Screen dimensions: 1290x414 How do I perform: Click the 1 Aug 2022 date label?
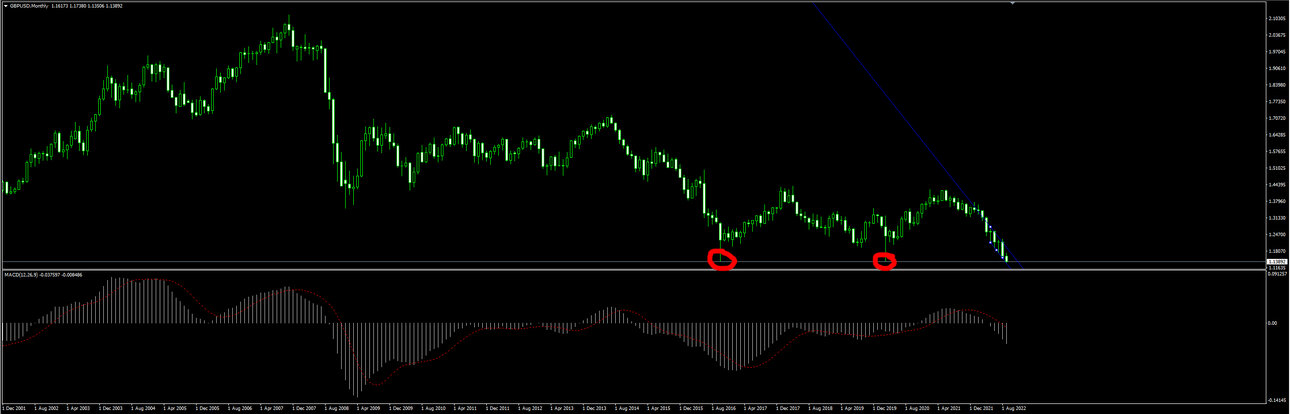1014,409
